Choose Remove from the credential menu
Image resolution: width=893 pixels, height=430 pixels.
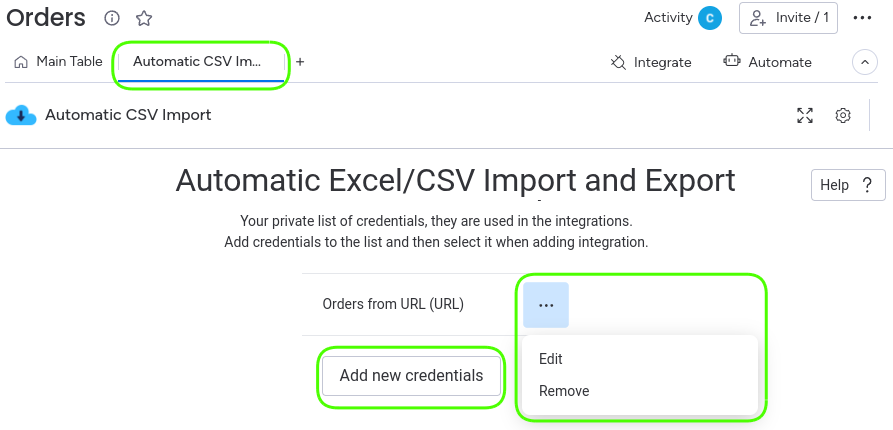point(564,391)
